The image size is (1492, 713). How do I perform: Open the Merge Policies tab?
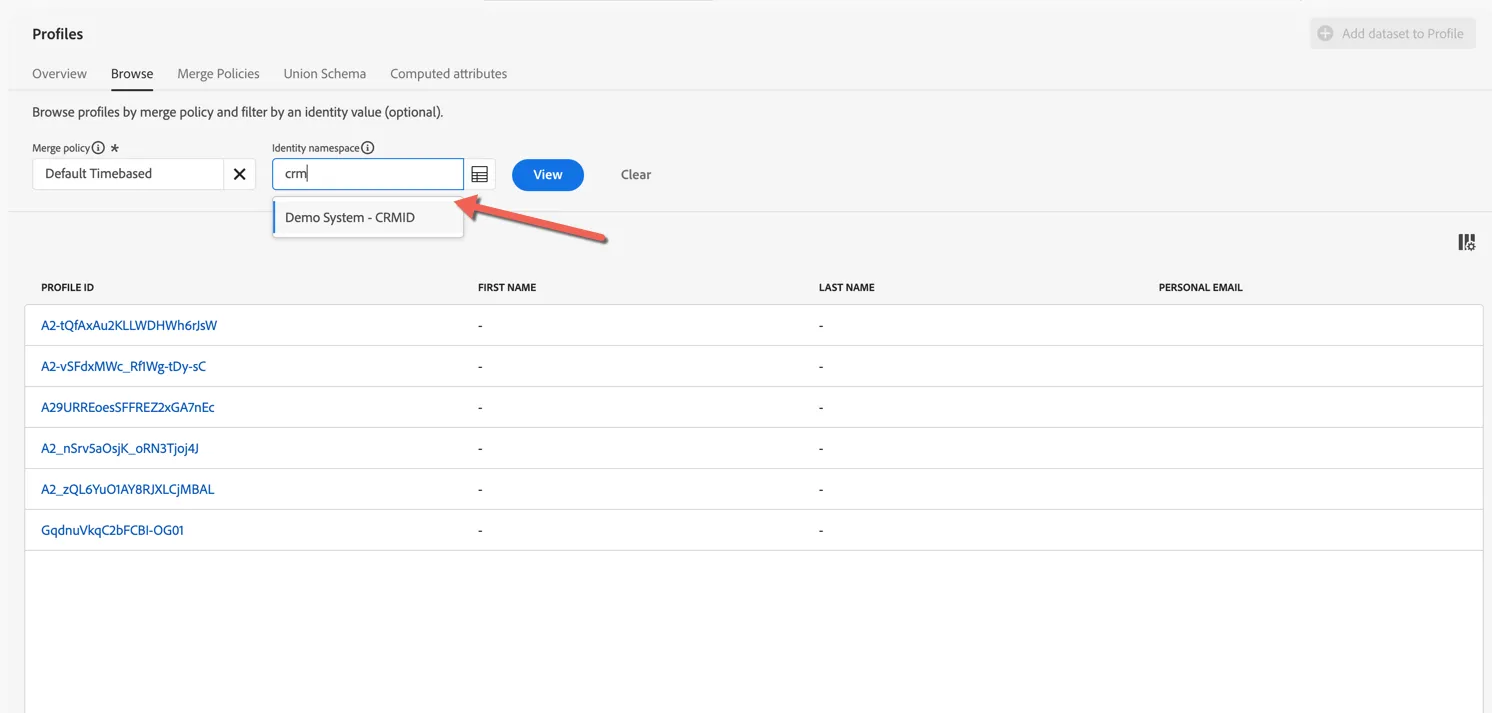[218, 74]
